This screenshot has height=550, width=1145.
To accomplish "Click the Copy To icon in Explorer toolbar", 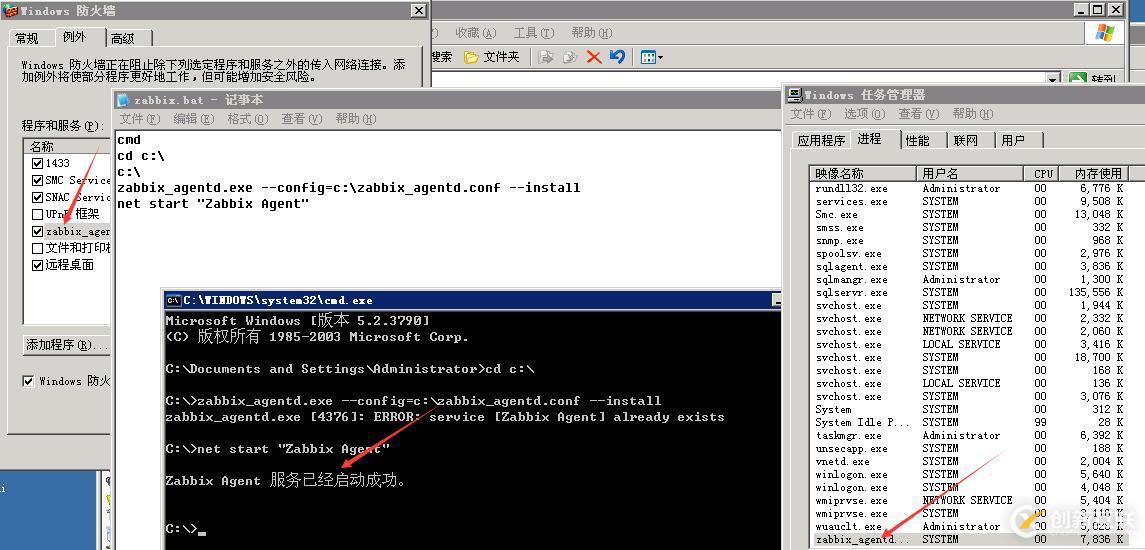I will tap(570, 57).
